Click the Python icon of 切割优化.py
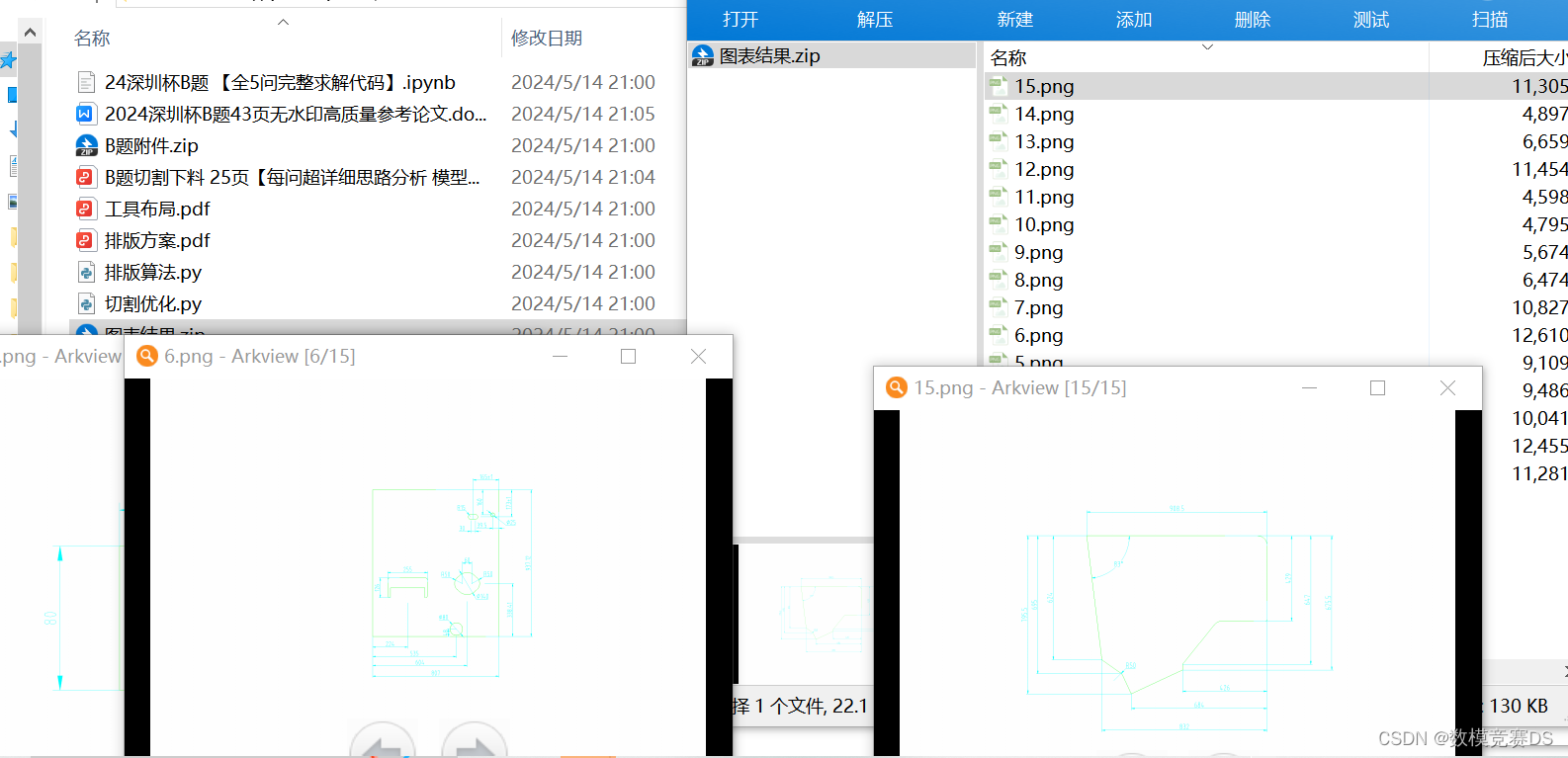The height and width of the screenshot is (758, 1568). (x=86, y=303)
